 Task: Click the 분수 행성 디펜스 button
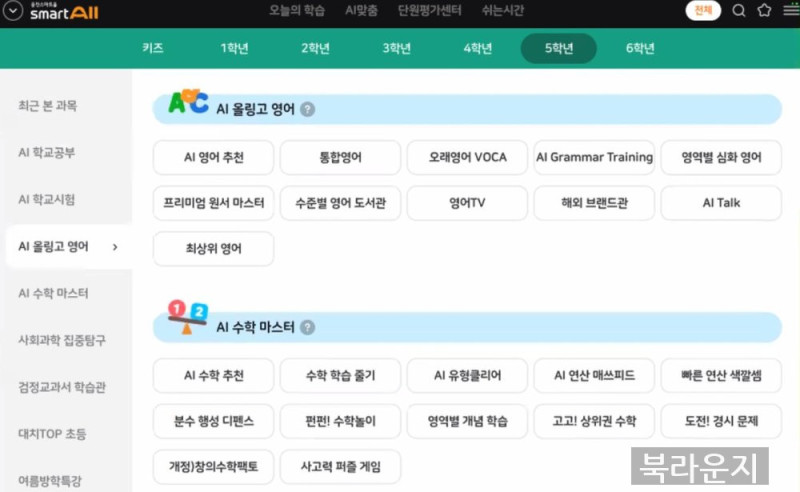(x=213, y=421)
